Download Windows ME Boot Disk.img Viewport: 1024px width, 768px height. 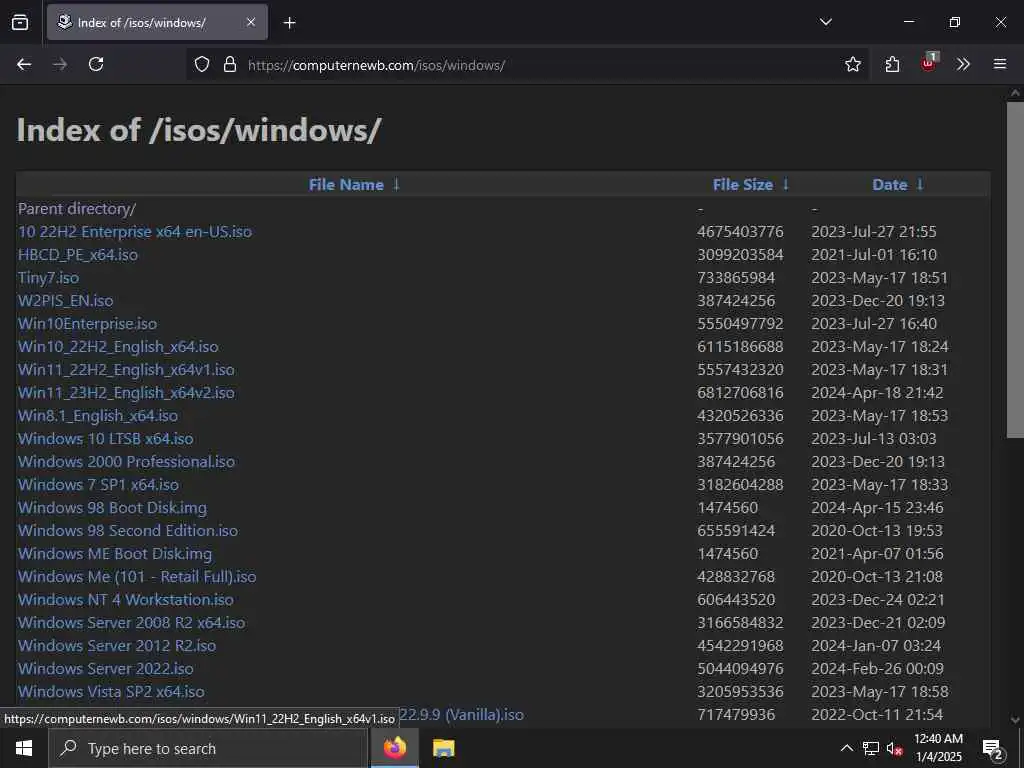coord(115,554)
